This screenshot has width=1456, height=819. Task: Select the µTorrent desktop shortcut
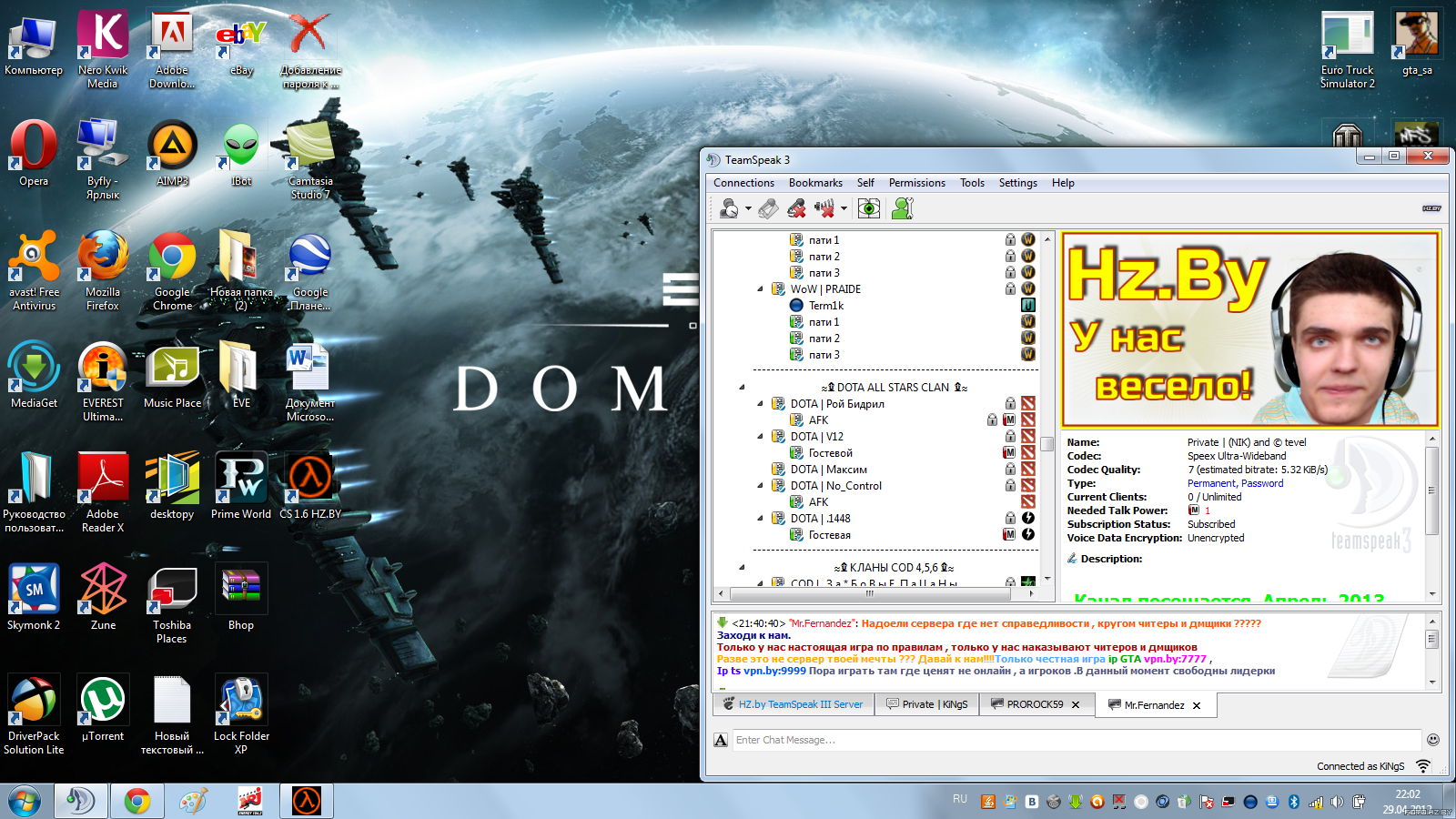pos(103,708)
